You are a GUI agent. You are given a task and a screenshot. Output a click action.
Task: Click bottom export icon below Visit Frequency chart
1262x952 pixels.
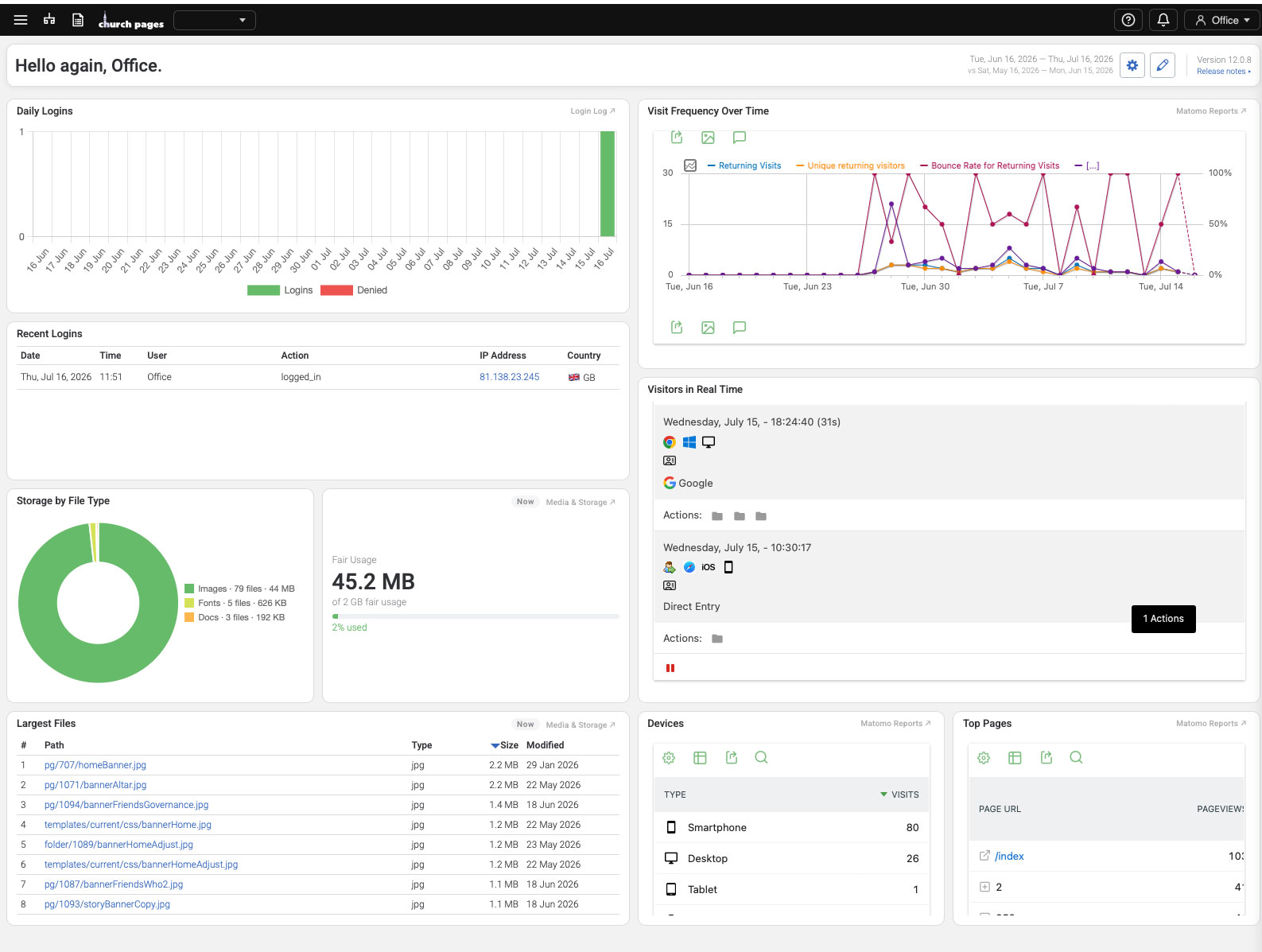(x=677, y=327)
